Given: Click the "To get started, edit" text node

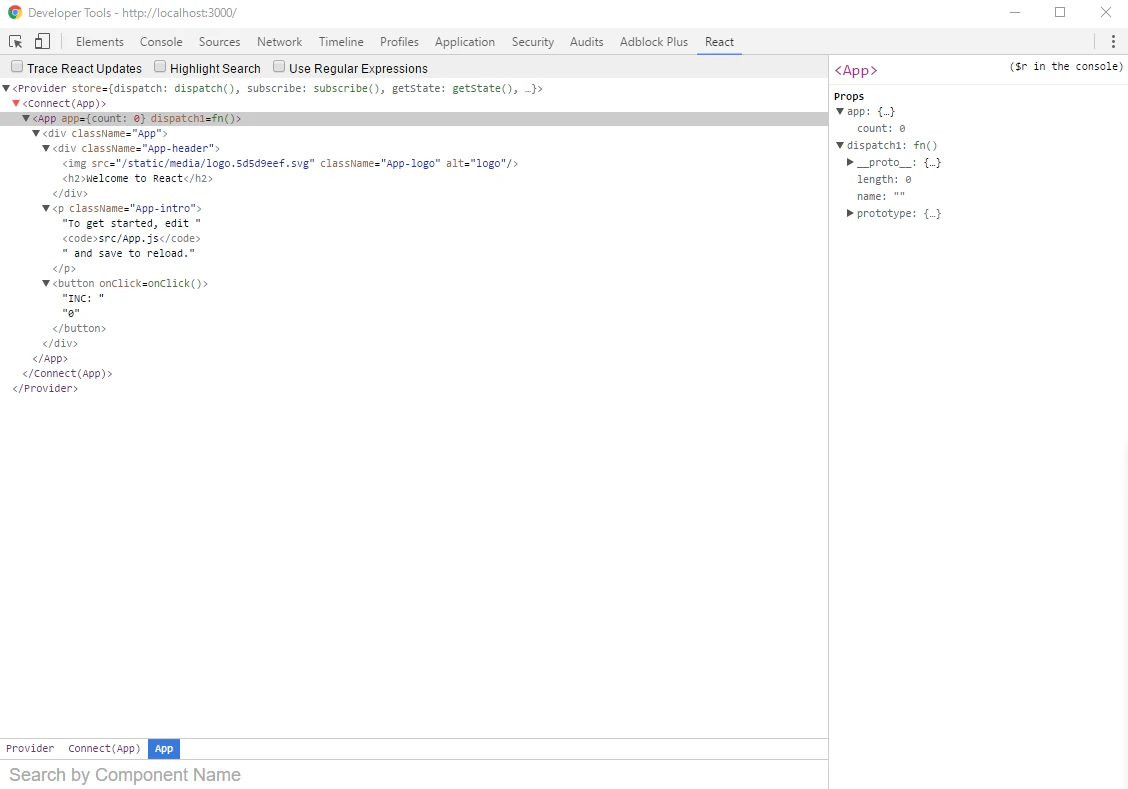Looking at the screenshot, I should click(132, 224).
